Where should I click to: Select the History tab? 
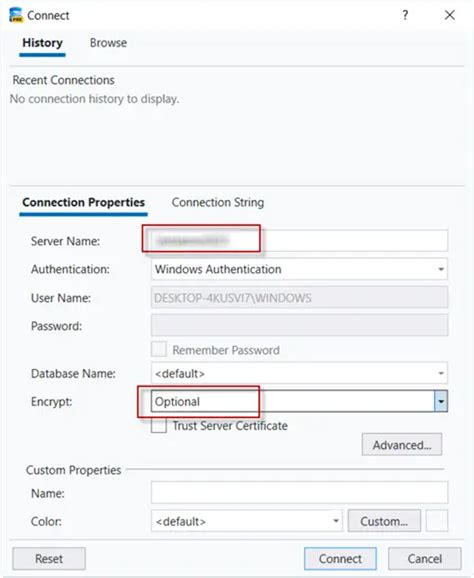[42, 43]
